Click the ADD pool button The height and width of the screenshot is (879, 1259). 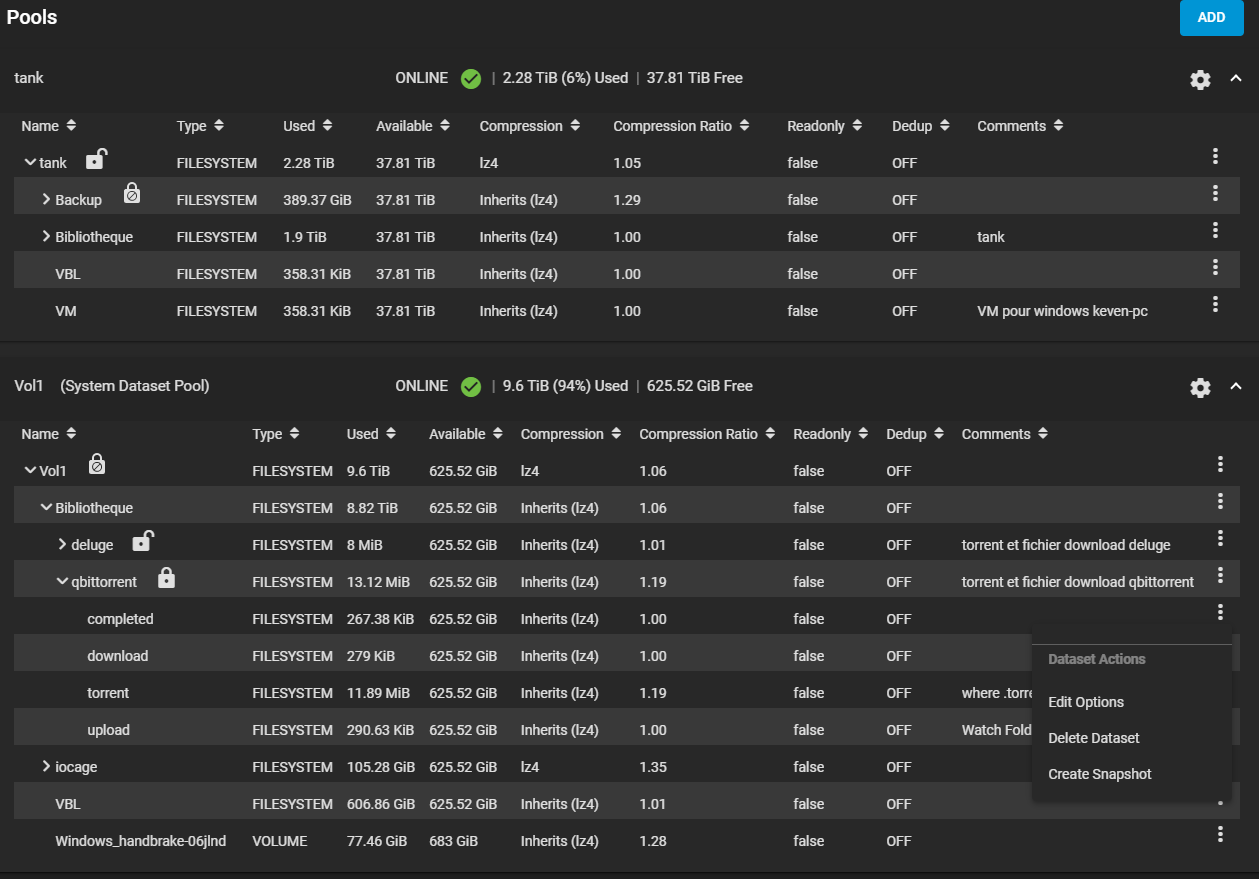[x=1211, y=17]
